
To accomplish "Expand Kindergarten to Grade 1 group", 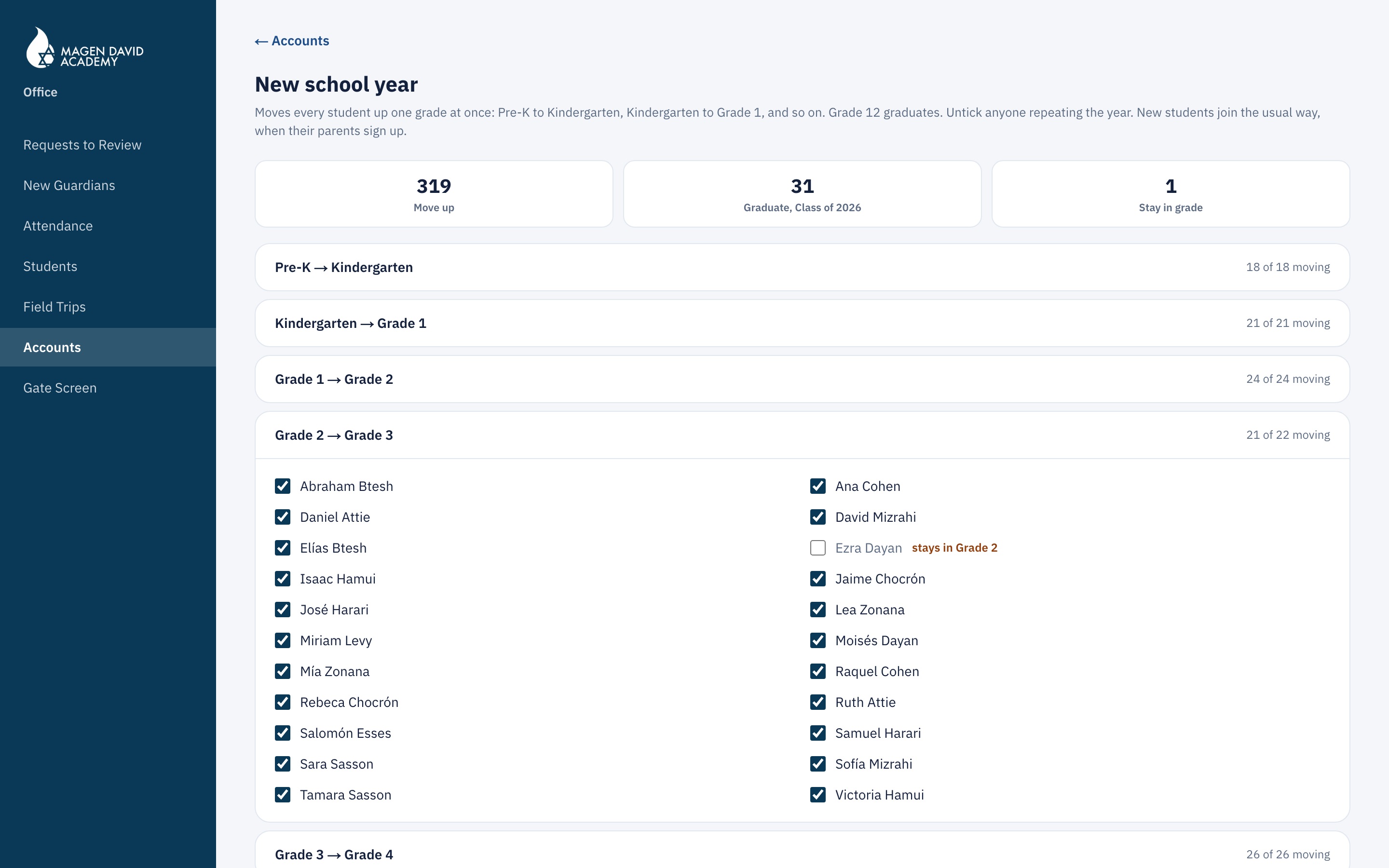I will [x=802, y=323].
